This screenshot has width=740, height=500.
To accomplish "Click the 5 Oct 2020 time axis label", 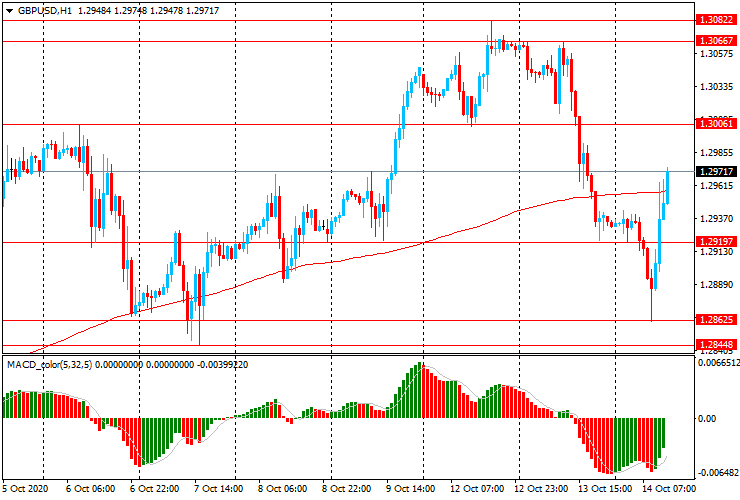I will pyautogui.click(x=25, y=488).
